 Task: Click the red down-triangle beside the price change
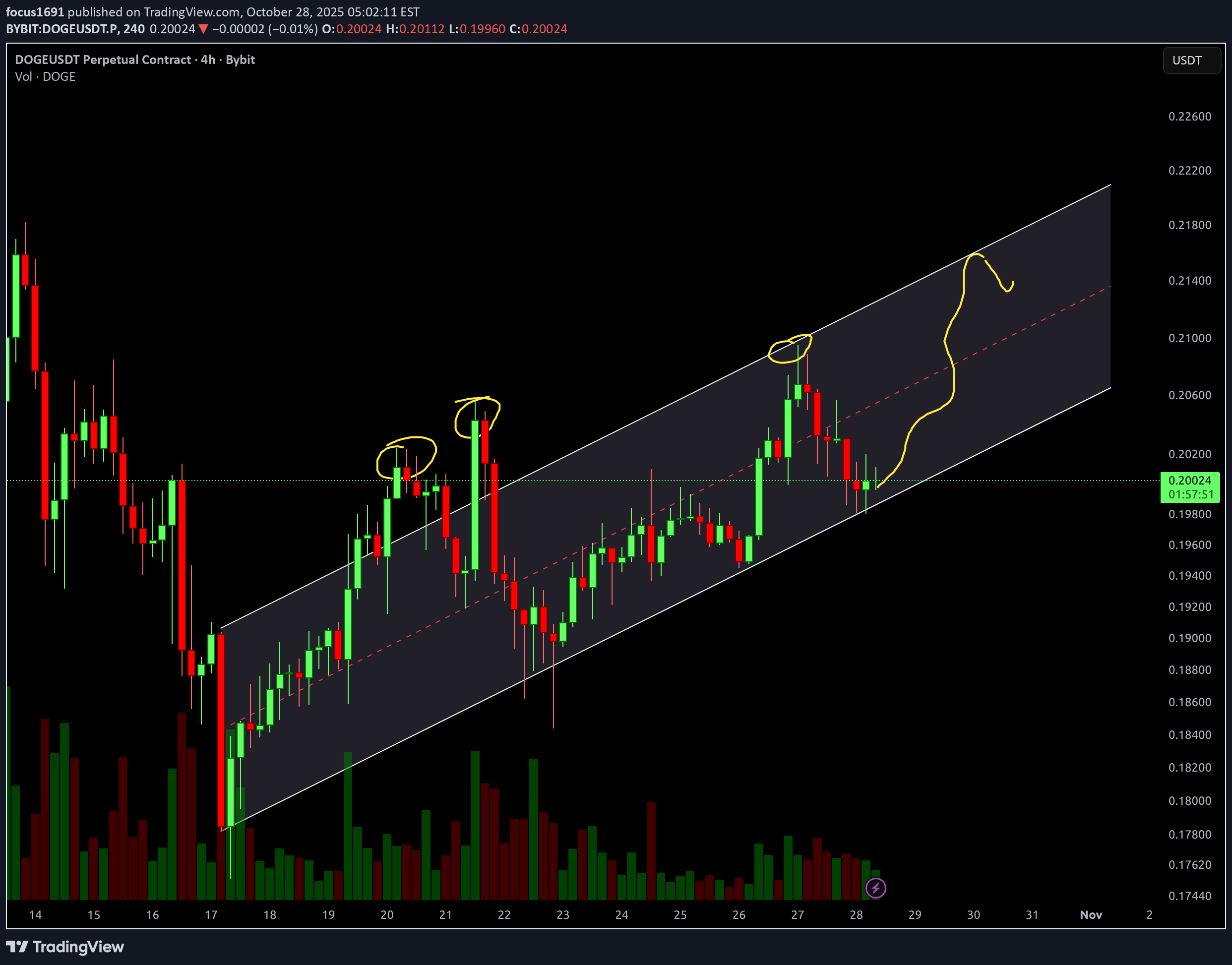click(203, 28)
